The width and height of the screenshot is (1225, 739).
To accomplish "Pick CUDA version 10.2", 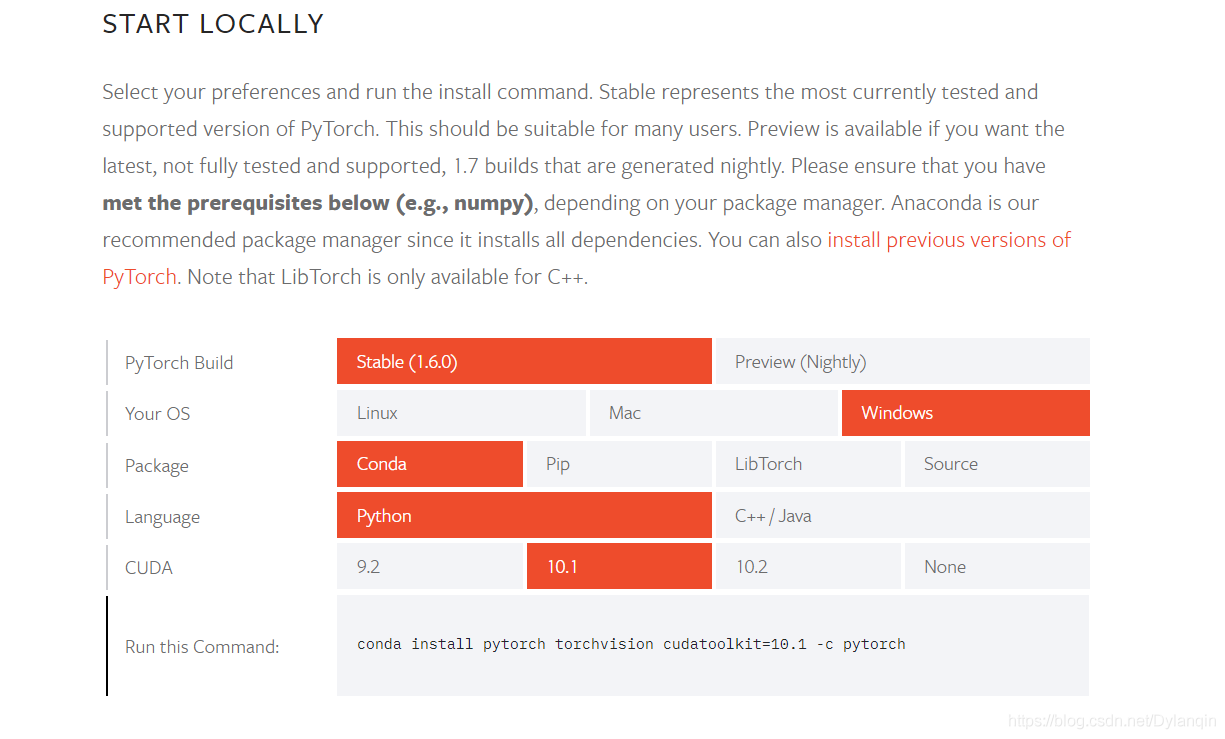I will [x=807, y=567].
